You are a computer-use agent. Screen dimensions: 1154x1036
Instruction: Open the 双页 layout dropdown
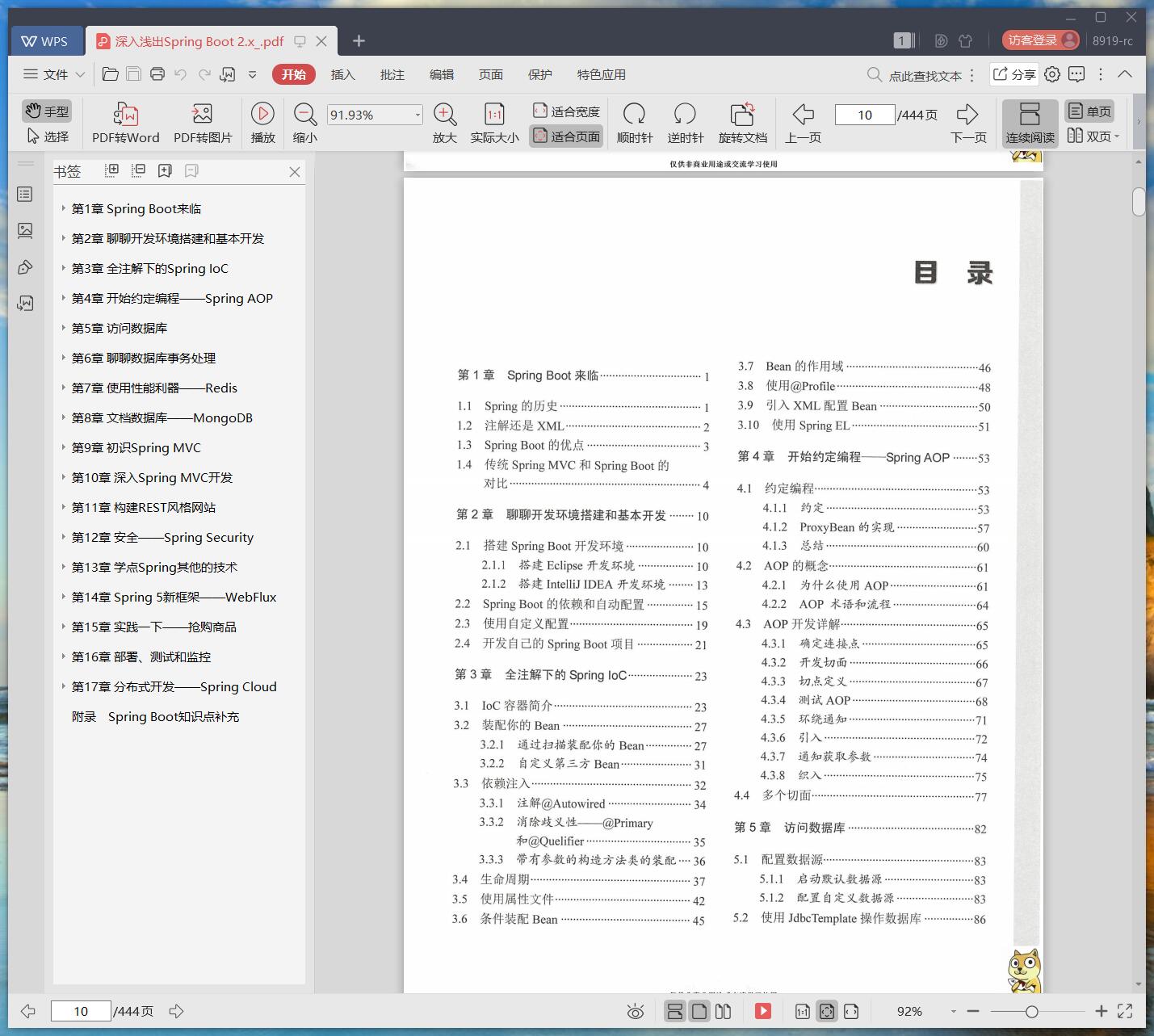1117,136
